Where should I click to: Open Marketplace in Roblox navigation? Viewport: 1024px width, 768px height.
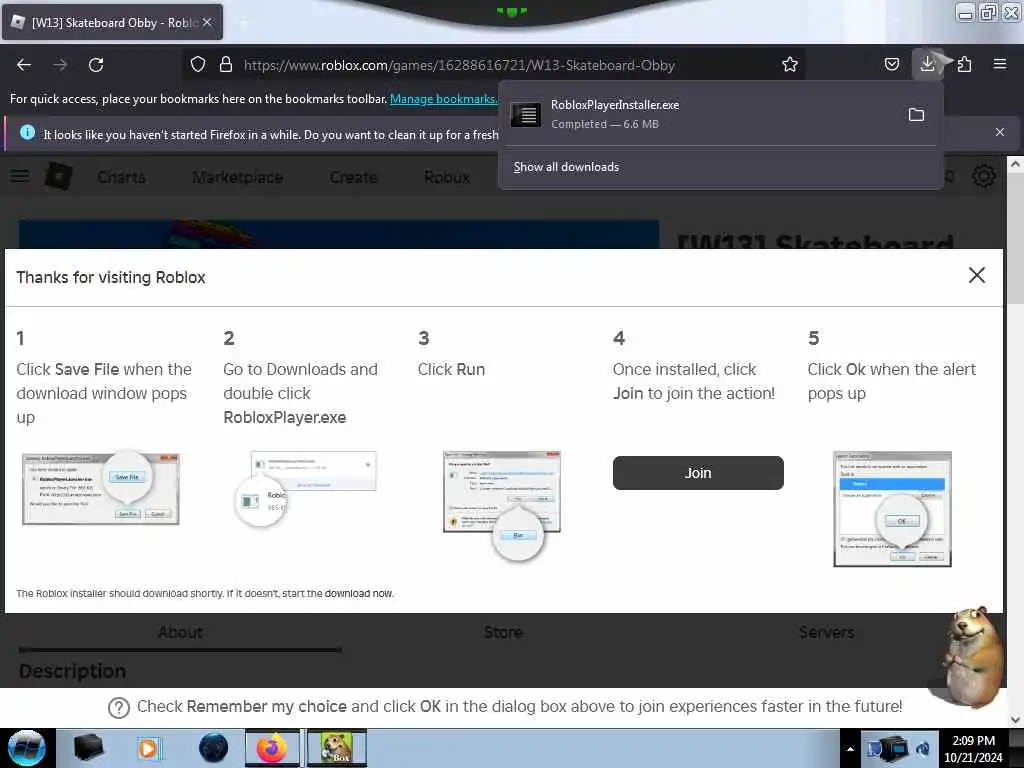click(238, 177)
